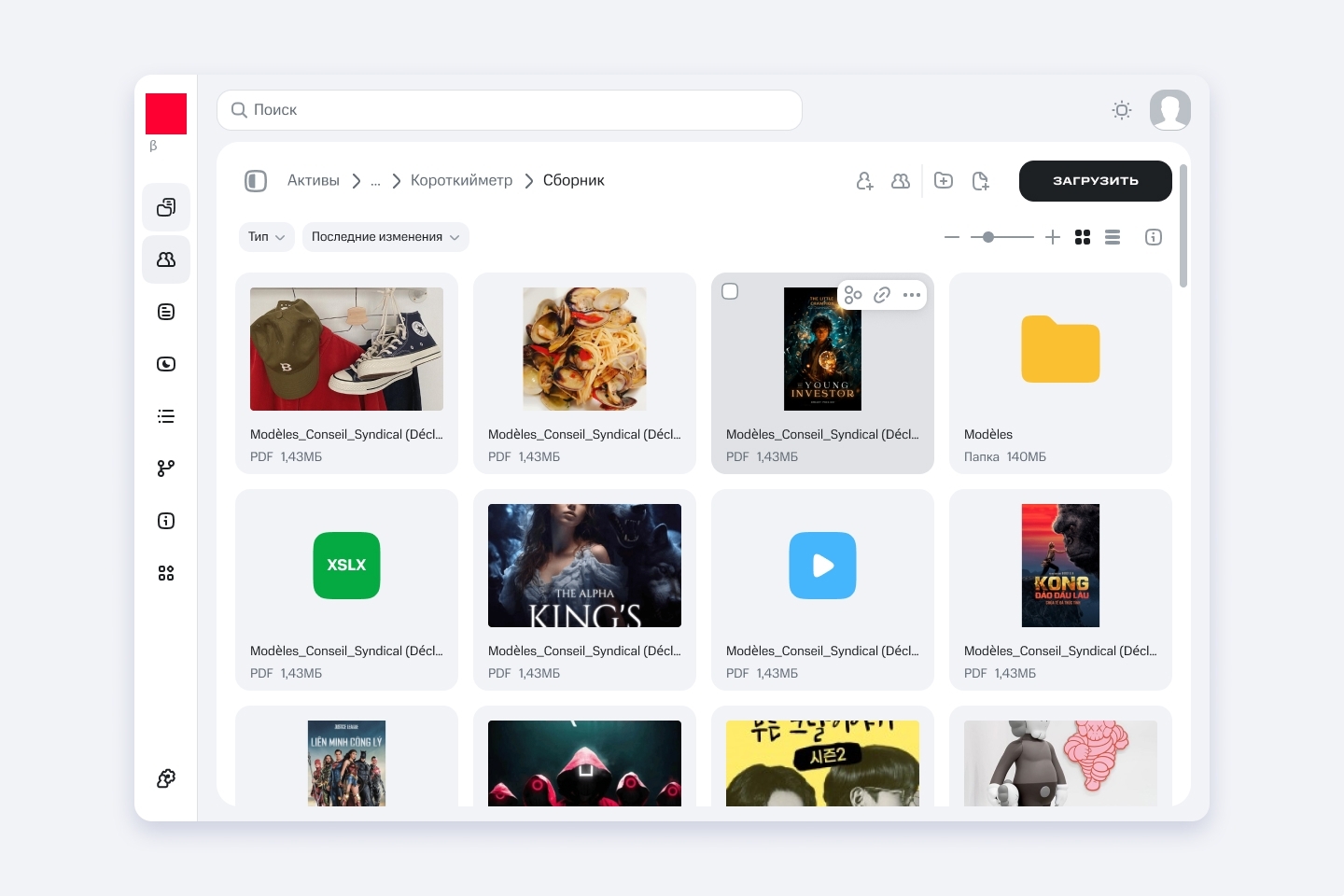The width and height of the screenshot is (1344, 896).
Task: Click the add user icon in toolbar
Action: click(x=864, y=181)
